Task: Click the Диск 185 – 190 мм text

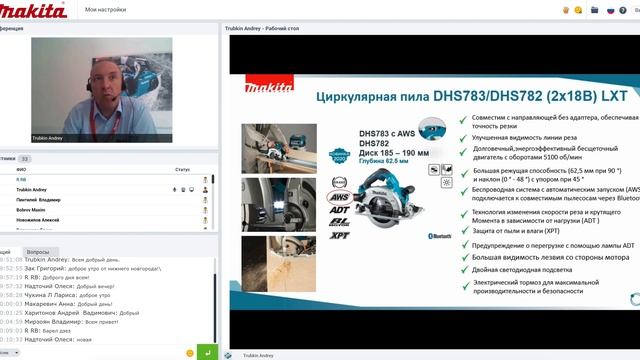Action: (x=394, y=153)
